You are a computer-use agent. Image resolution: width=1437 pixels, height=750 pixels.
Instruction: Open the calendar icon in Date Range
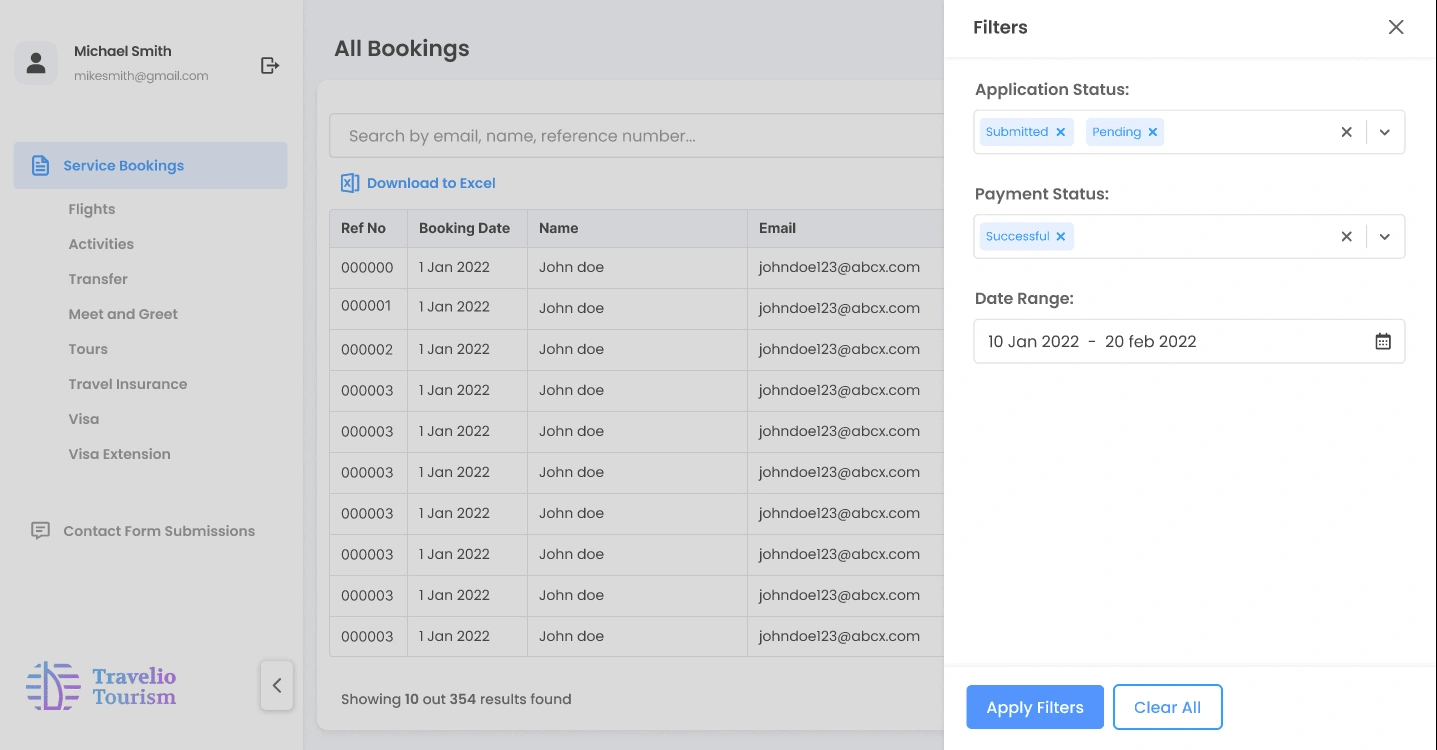pos(1383,341)
